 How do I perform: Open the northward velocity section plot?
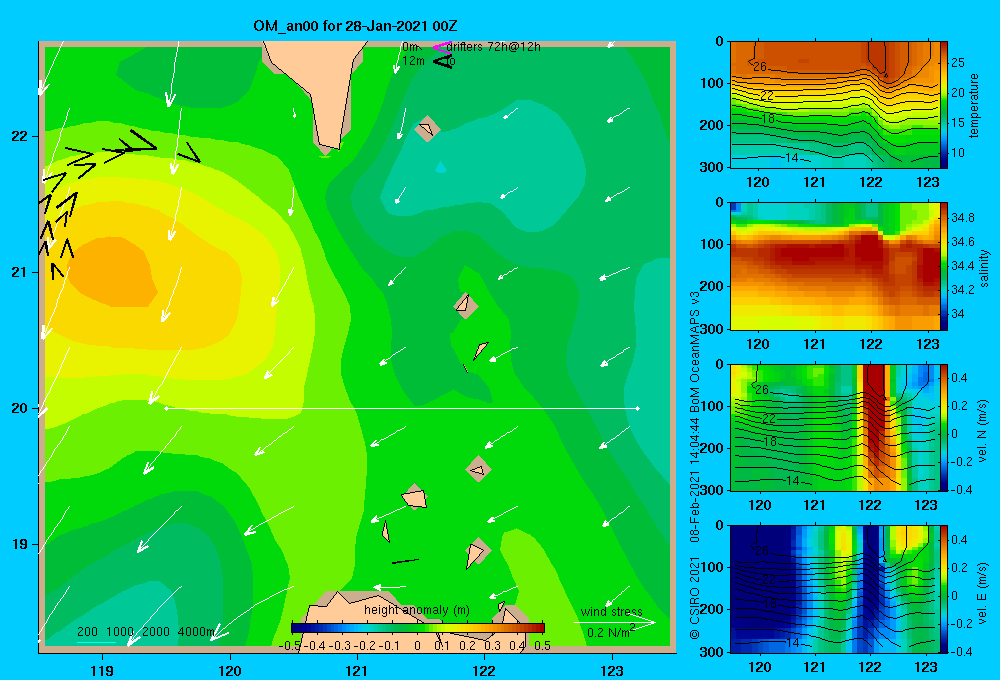pos(834,427)
